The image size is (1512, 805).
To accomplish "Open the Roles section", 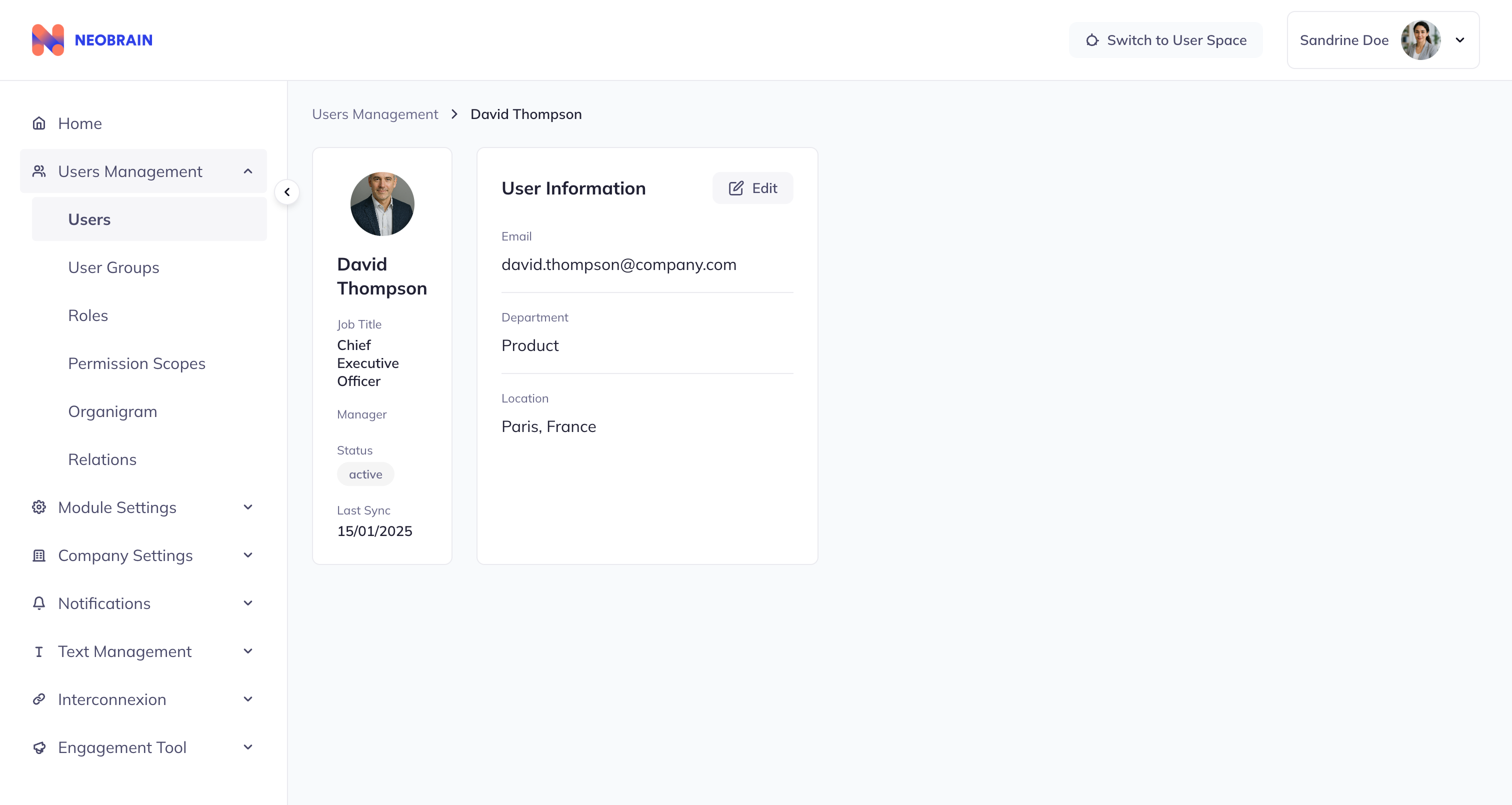I will 88,315.
